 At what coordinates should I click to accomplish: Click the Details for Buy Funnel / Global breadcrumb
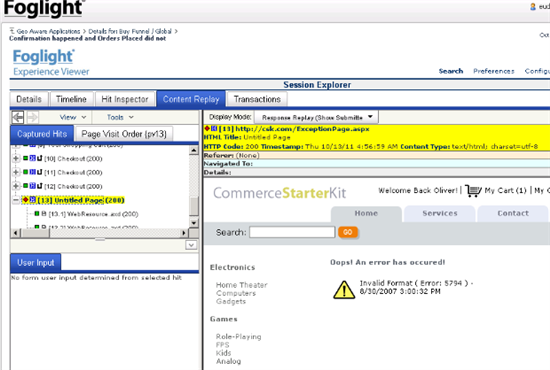pos(130,31)
